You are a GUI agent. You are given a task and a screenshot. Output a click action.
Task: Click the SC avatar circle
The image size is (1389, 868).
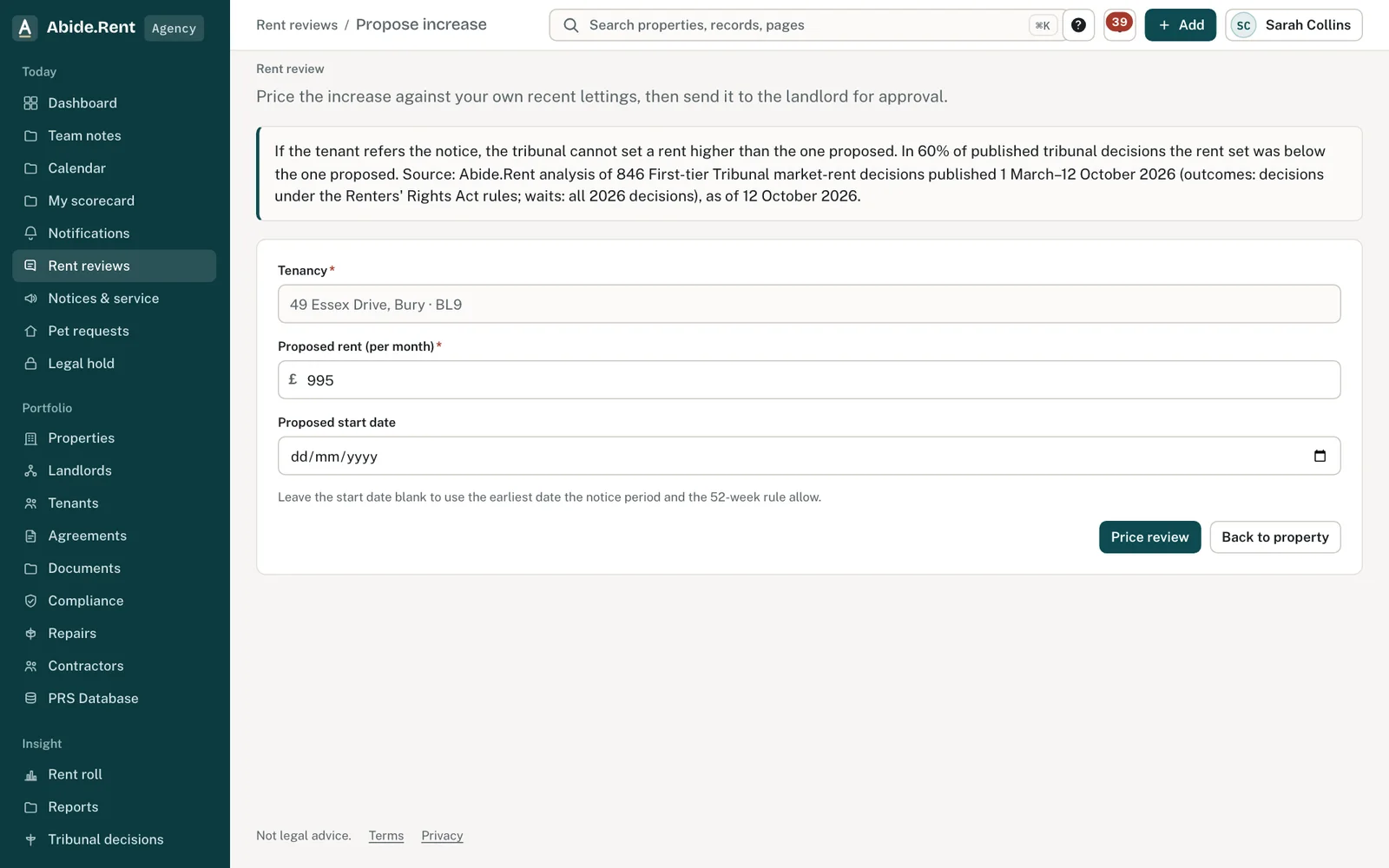(1243, 25)
